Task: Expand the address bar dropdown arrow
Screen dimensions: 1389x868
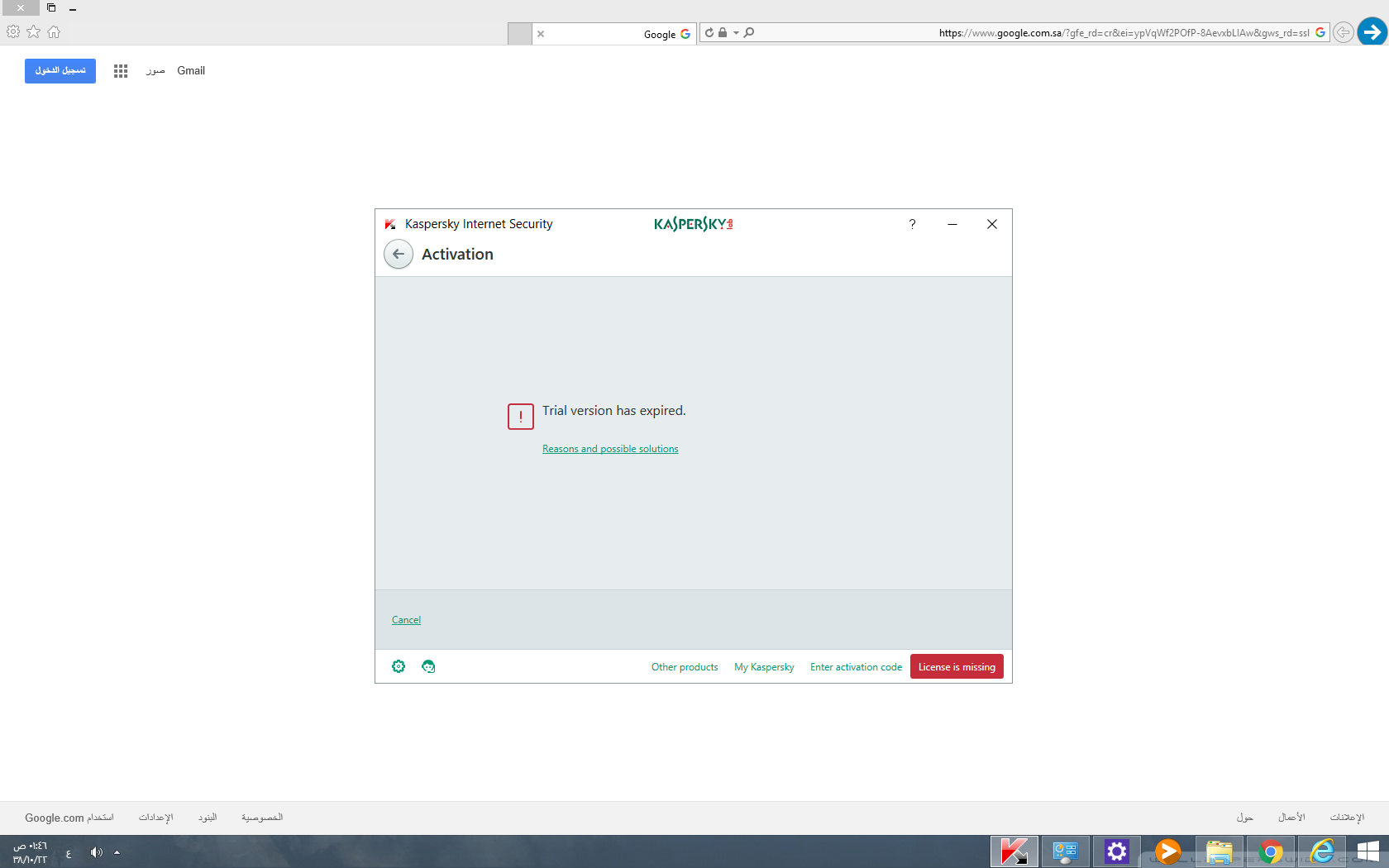Action: coord(736,33)
